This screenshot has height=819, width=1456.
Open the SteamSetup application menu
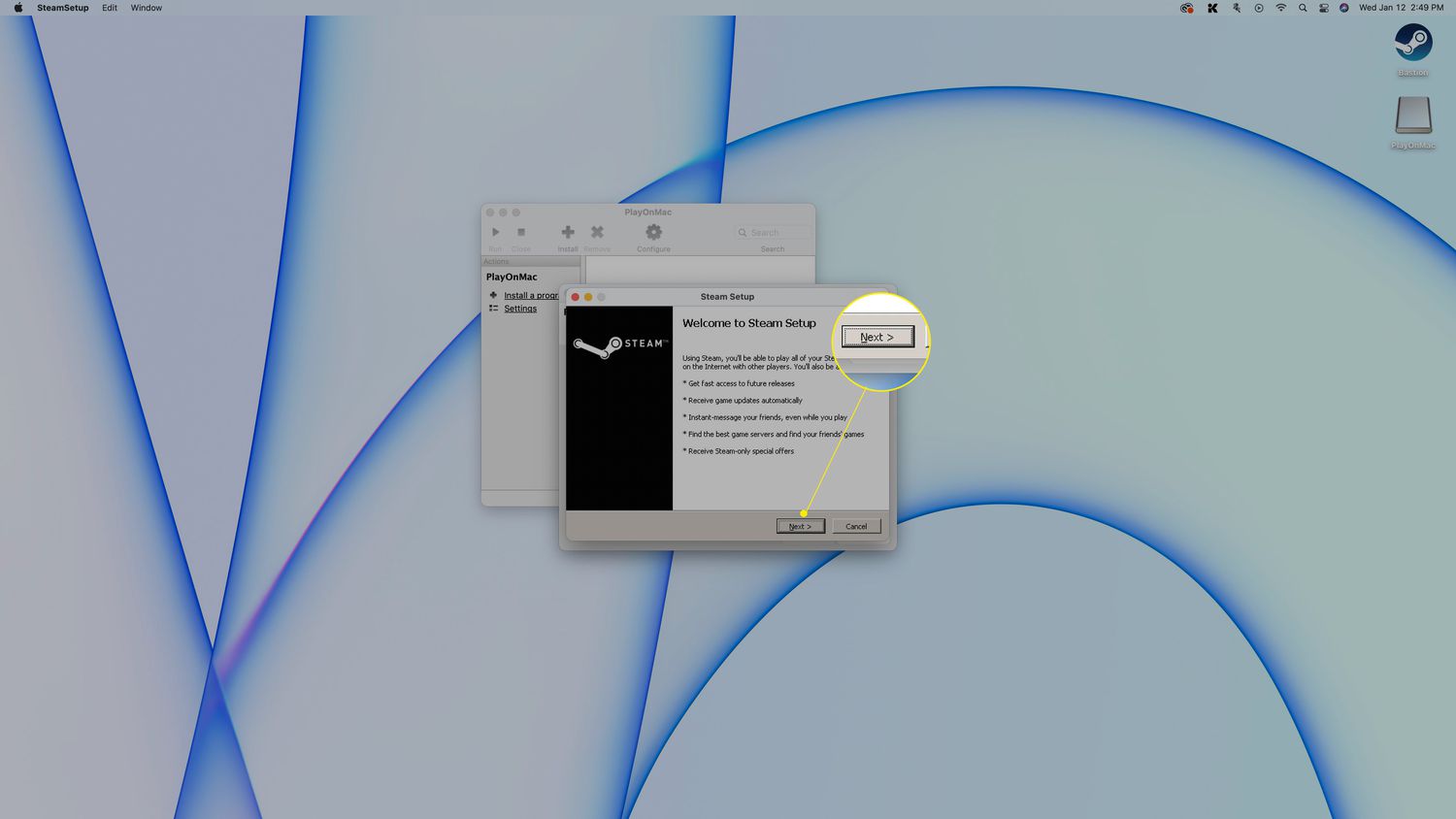62,8
